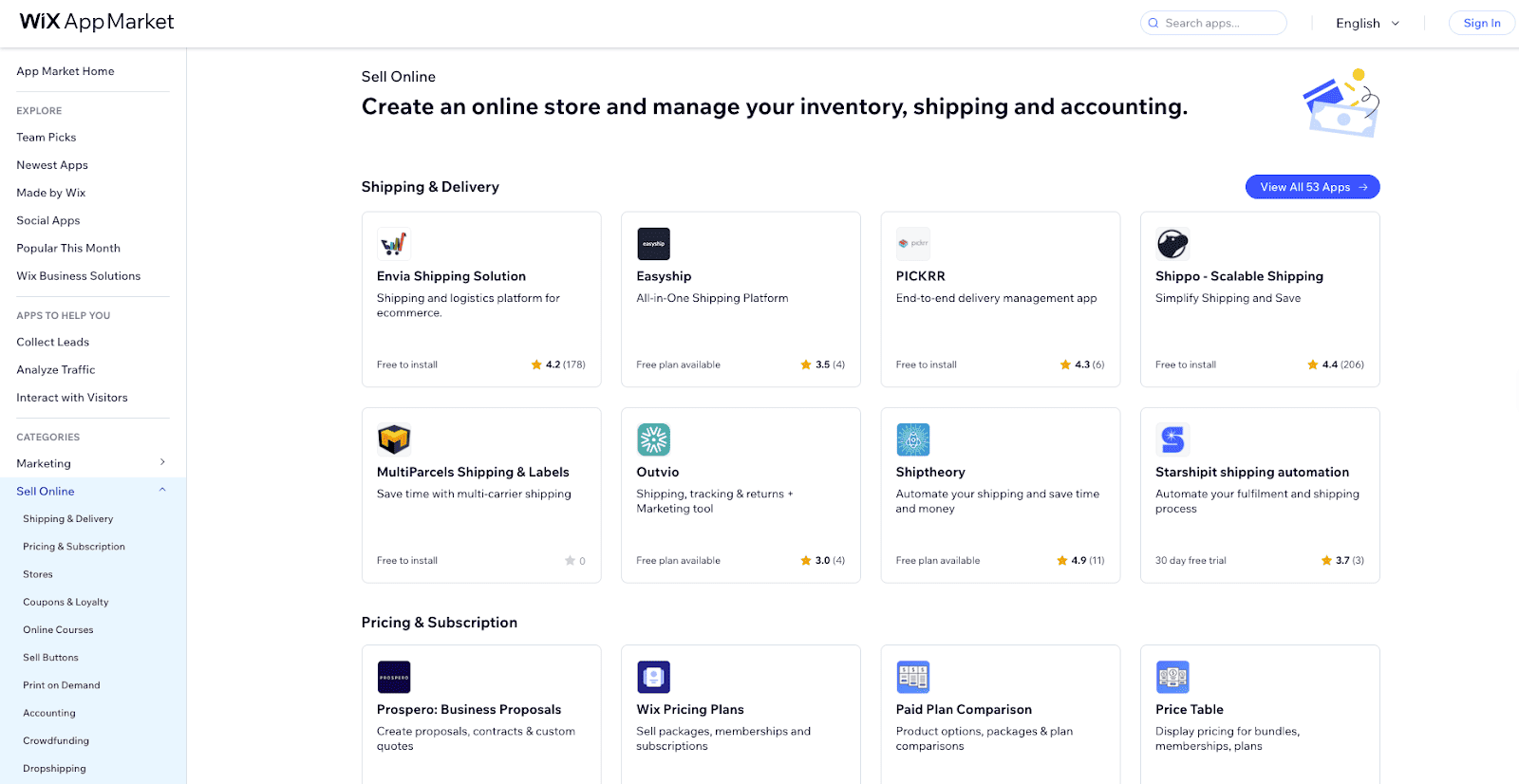The height and width of the screenshot is (784, 1519).
Task: Open the PICKRR app title
Action: 921,276
